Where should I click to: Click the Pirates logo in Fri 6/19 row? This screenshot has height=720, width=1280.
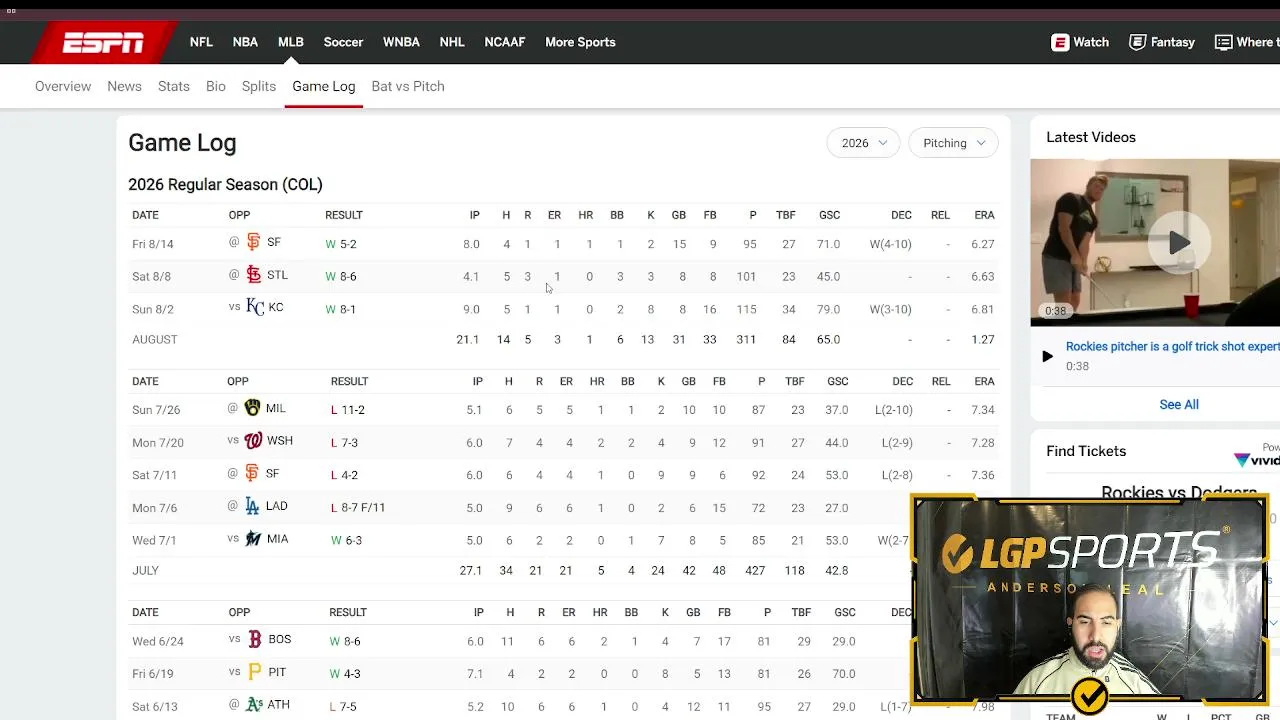[254, 672]
